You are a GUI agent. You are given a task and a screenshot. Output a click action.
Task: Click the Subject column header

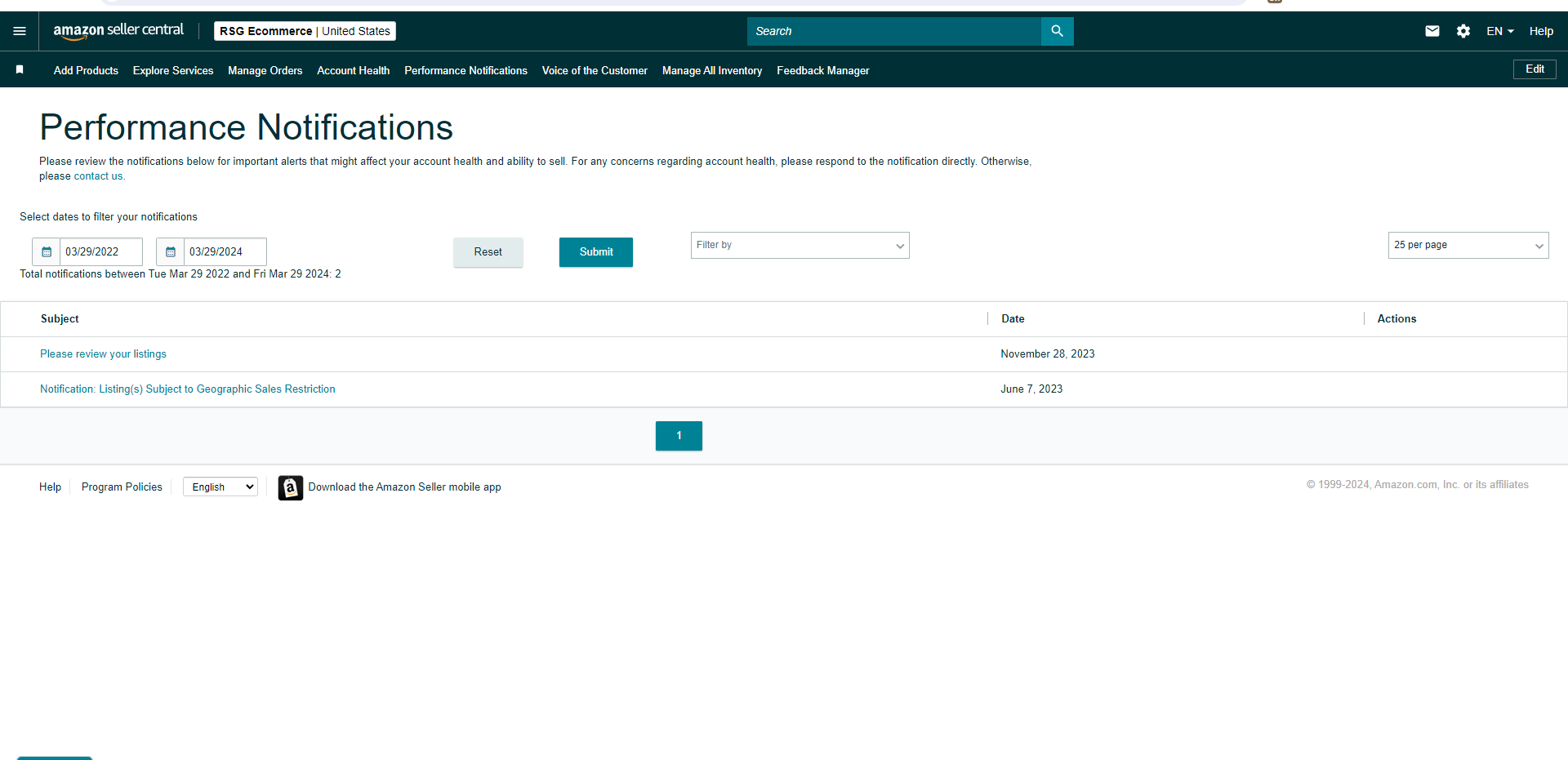tap(60, 318)
